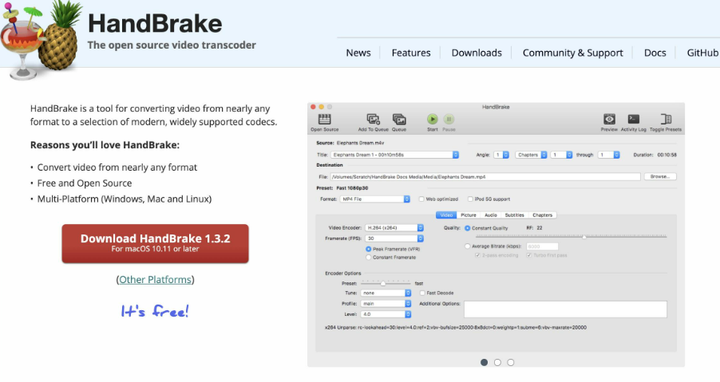
Task: Open the Other Platforms link
Action: click(155, 280)
